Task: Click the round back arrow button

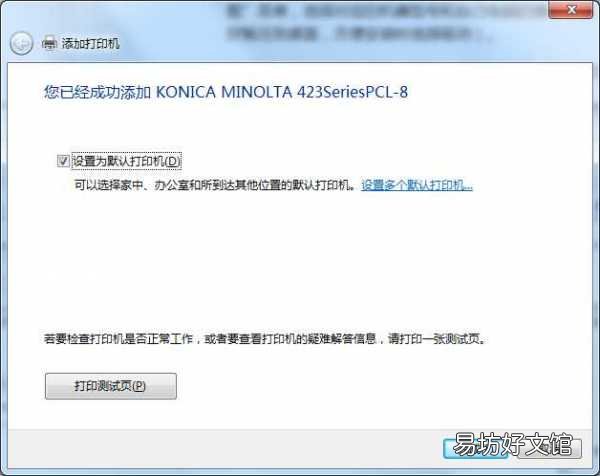Action: pyautogui.click(x=21, y=43)
